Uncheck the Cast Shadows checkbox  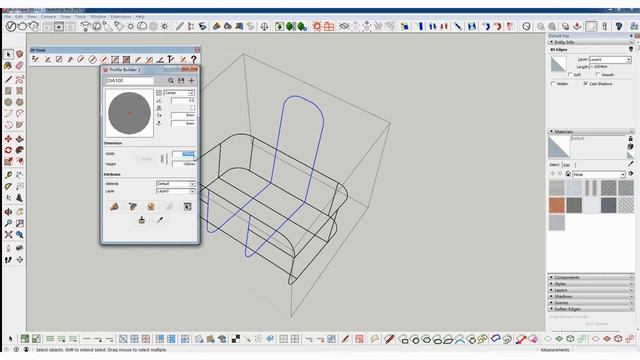[586, 84]
